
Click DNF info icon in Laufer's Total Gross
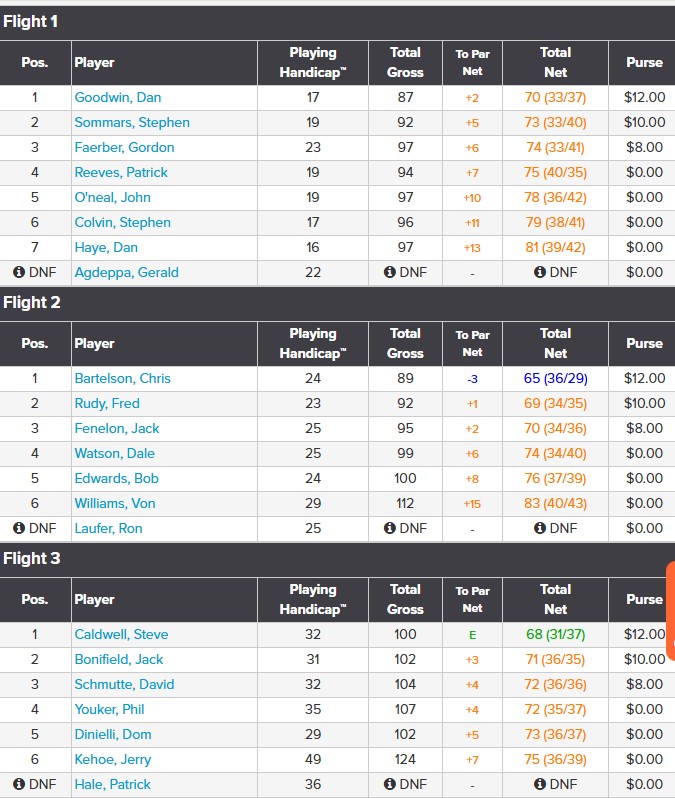390,528
